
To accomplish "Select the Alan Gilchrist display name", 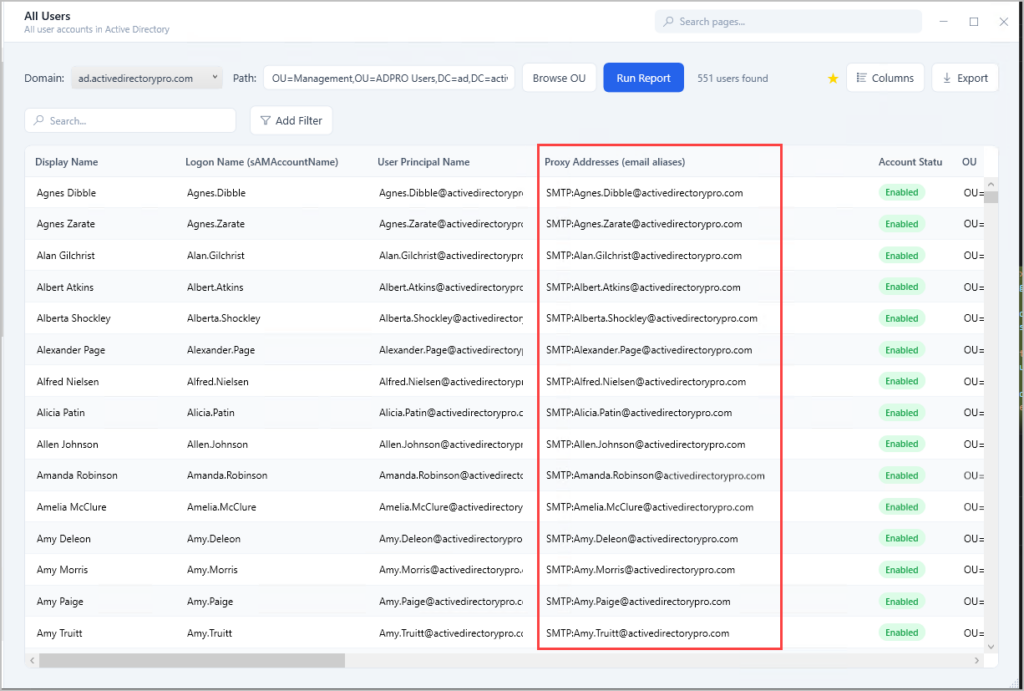I will [65, 255].
